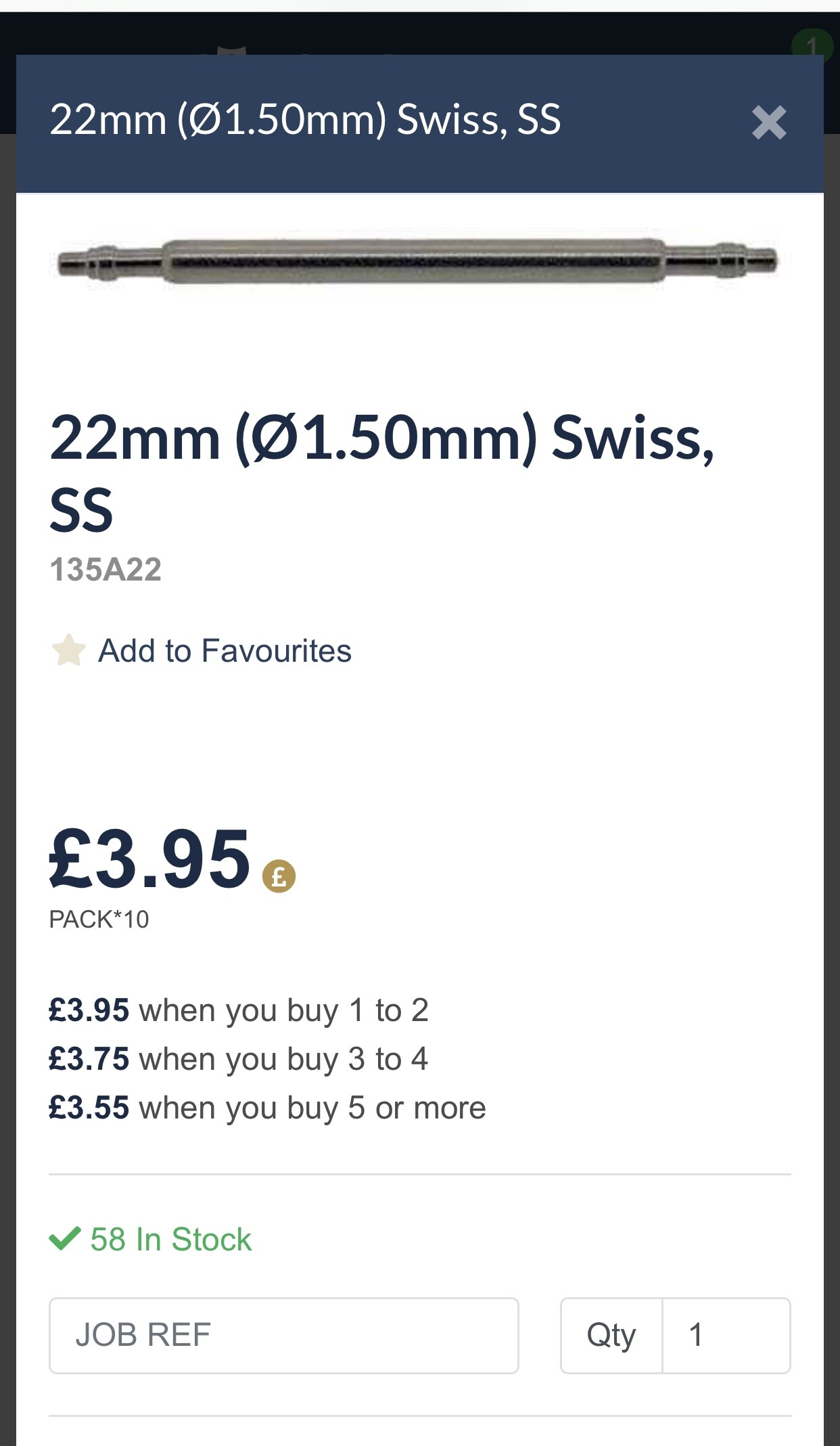Click the 58 In Stock text
This screenshot has width=840, height=1446.
coord(170,1240)
